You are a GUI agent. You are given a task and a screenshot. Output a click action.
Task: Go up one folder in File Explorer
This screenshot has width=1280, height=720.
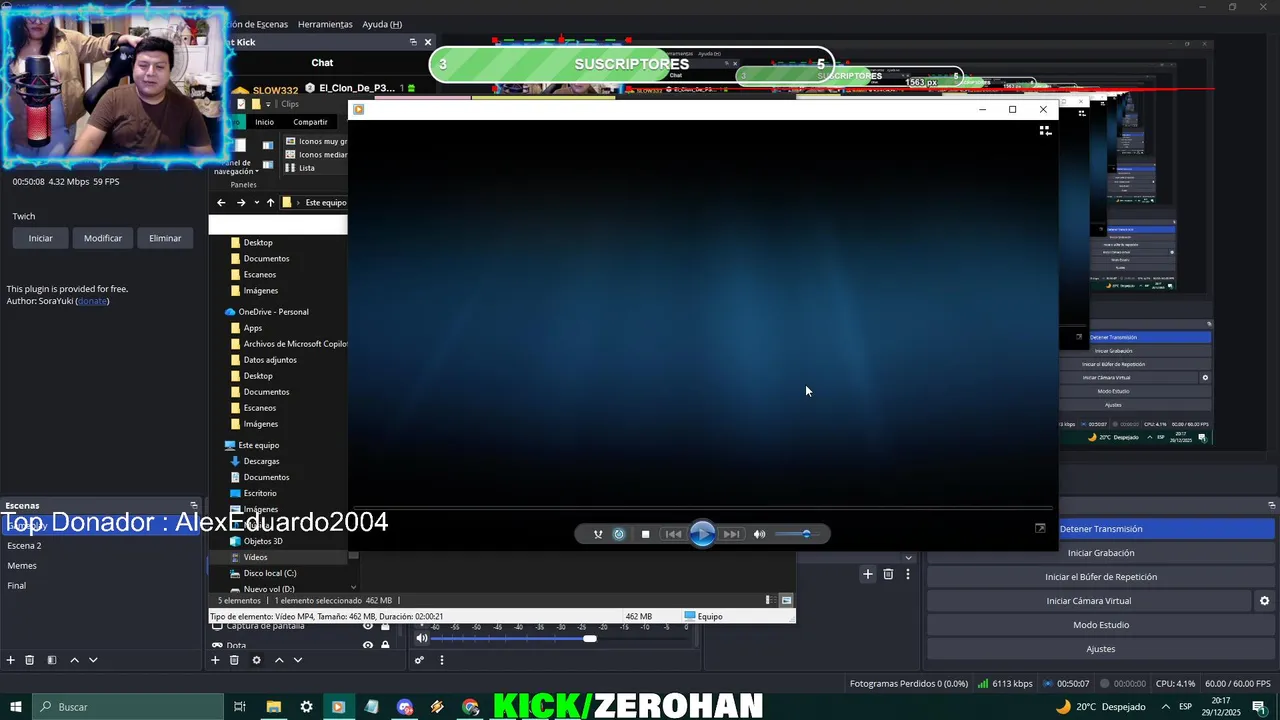click(x=270, y=202)
